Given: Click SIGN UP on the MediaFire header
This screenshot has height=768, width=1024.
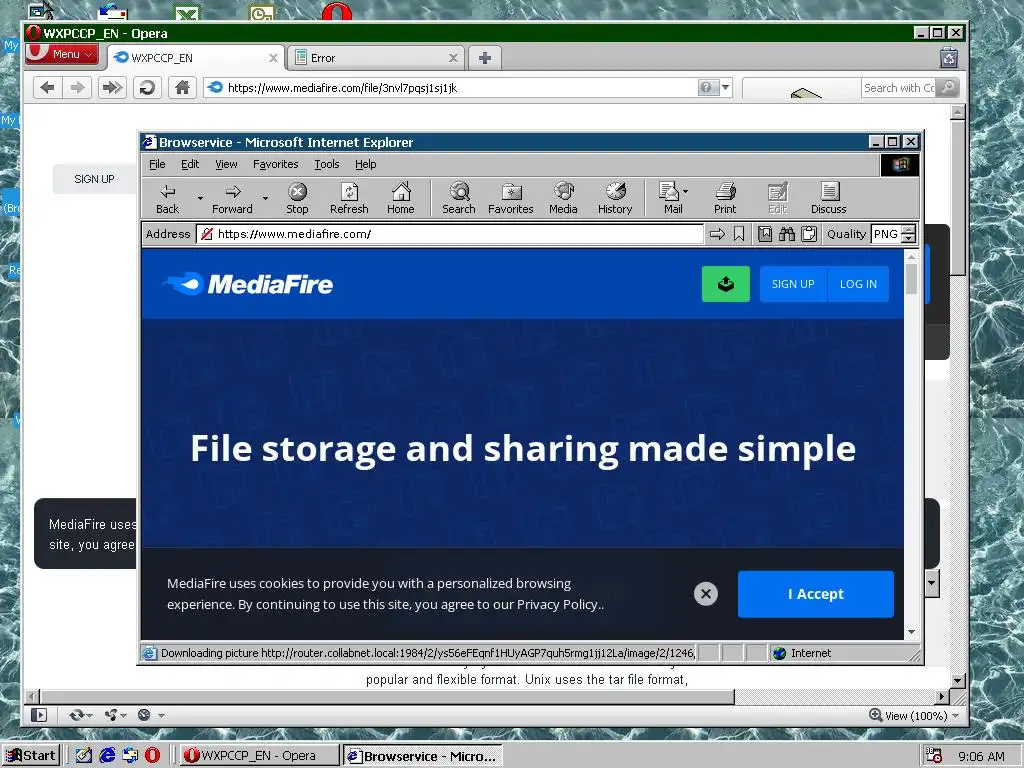Looking at the screenshot, I should [793, 284].
